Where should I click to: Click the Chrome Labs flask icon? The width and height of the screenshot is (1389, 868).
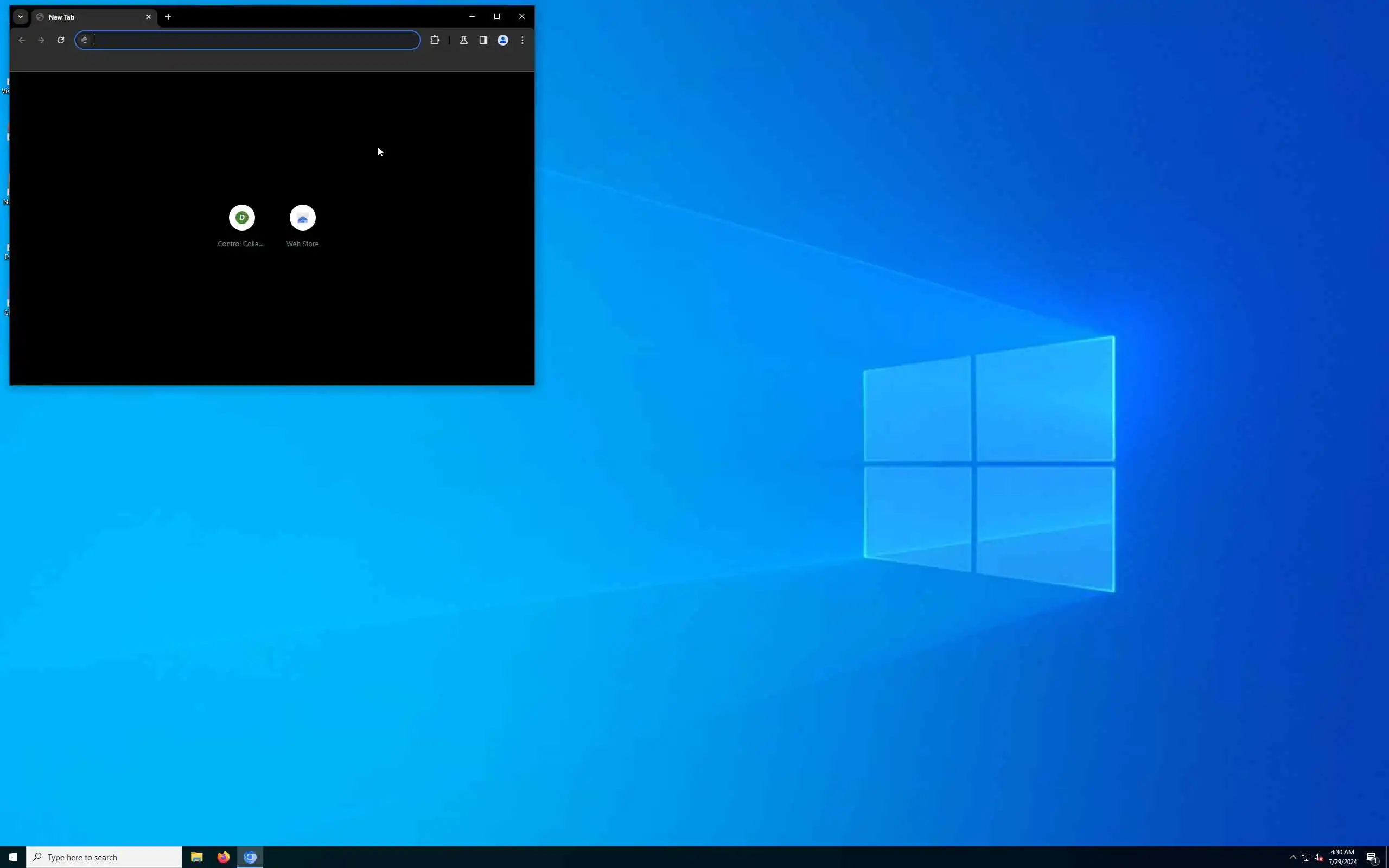(x=464, y=40)
